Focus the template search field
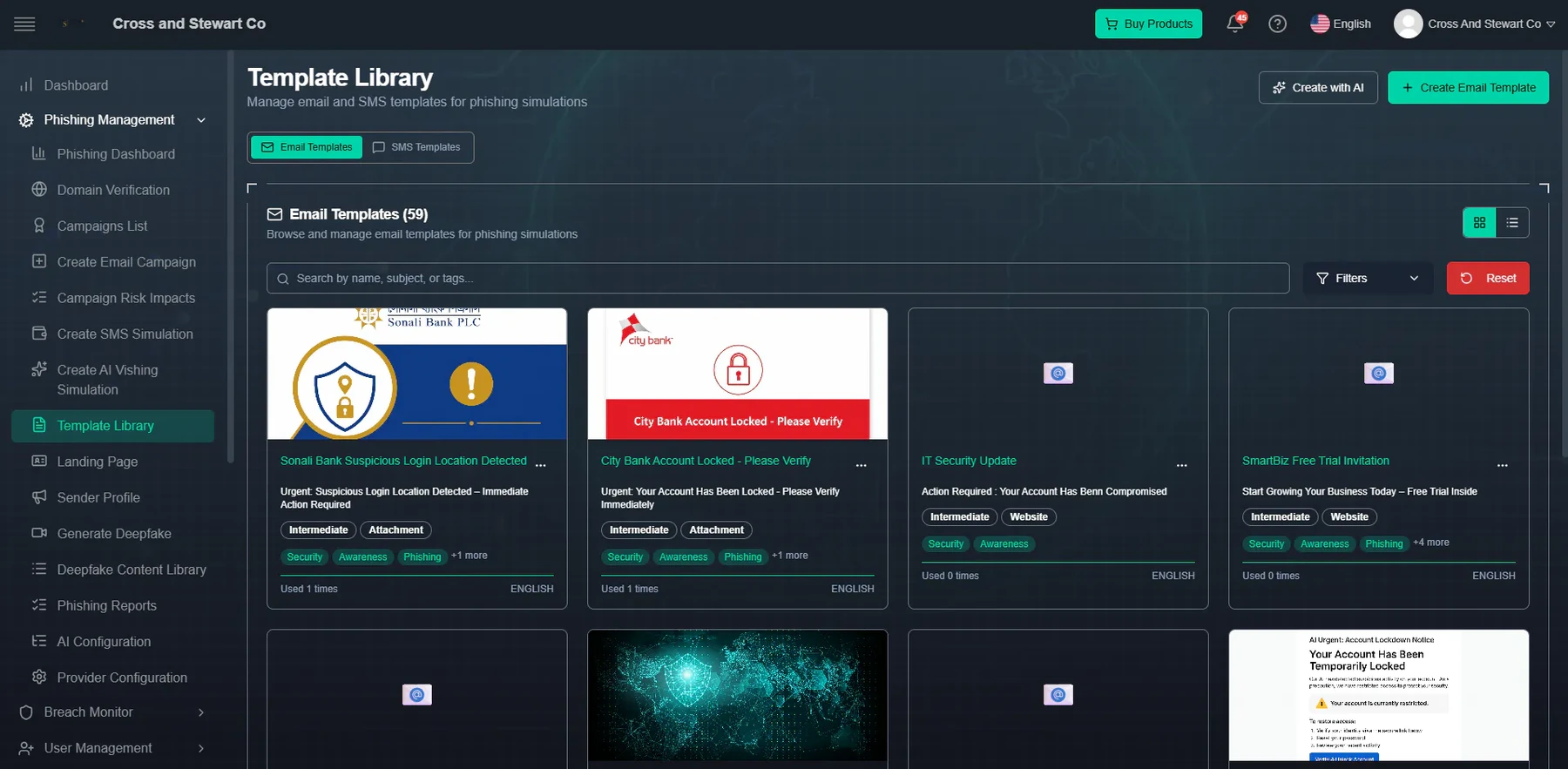The image size is (1568, 769). [x=778, y=279]
